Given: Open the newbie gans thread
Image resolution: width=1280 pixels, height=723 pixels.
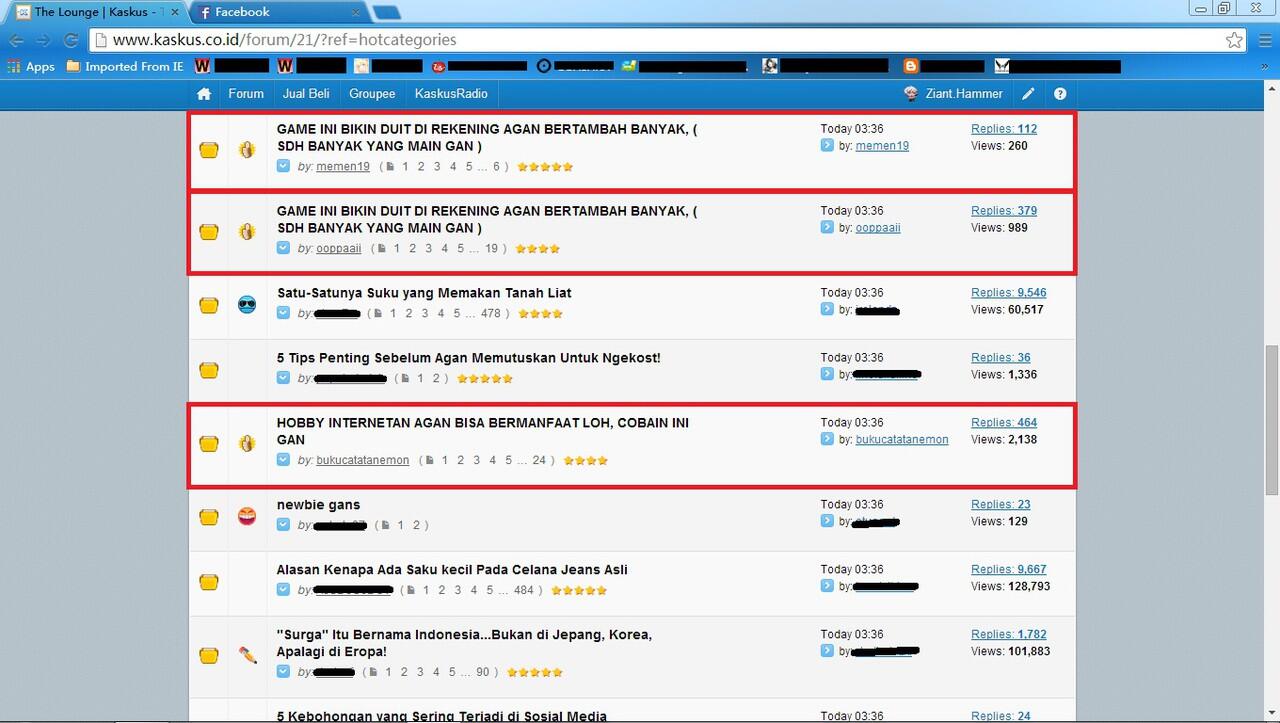Looking at the screenshot, I should (318, 505).
